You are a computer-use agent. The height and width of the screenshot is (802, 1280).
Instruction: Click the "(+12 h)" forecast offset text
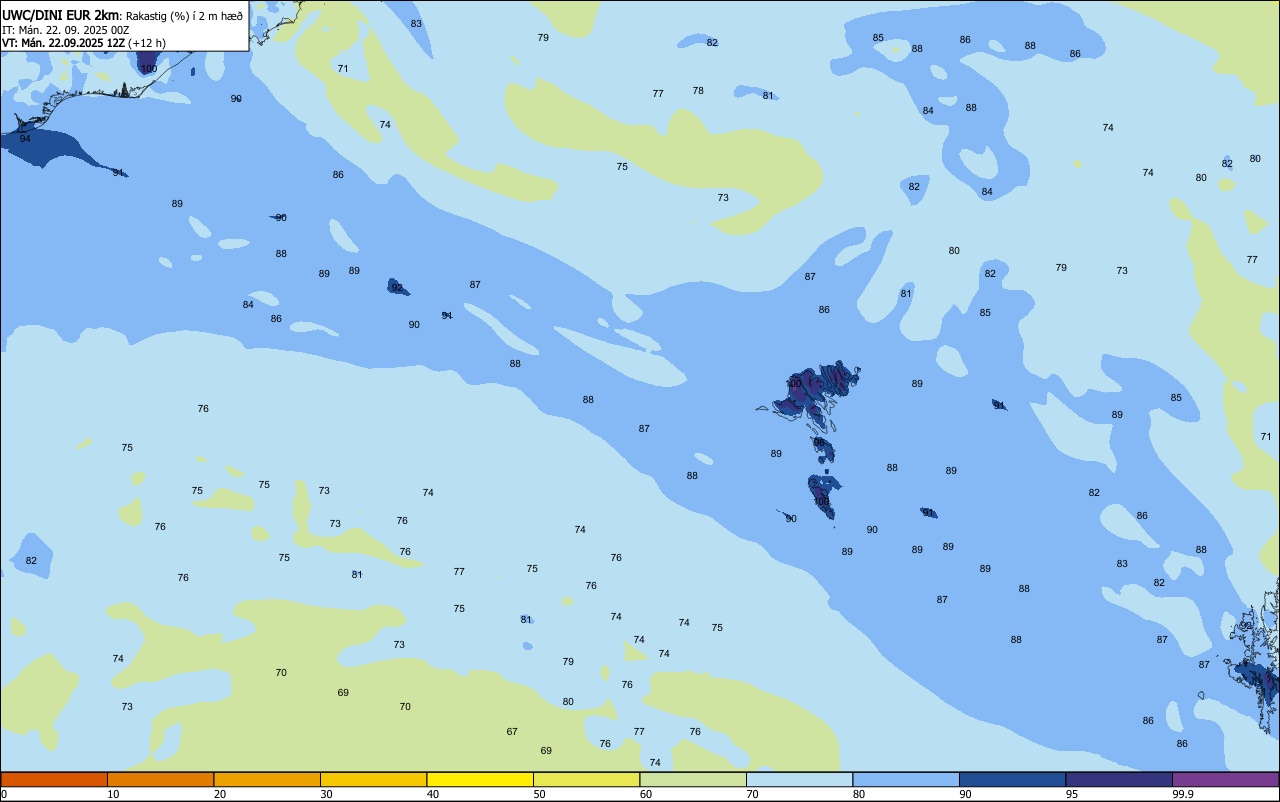click(147, 43)
